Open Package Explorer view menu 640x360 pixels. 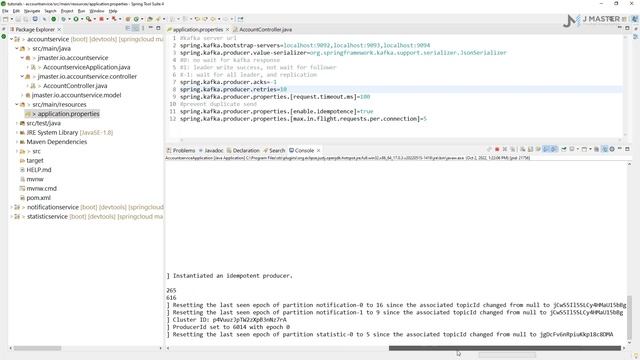[143, 28]
